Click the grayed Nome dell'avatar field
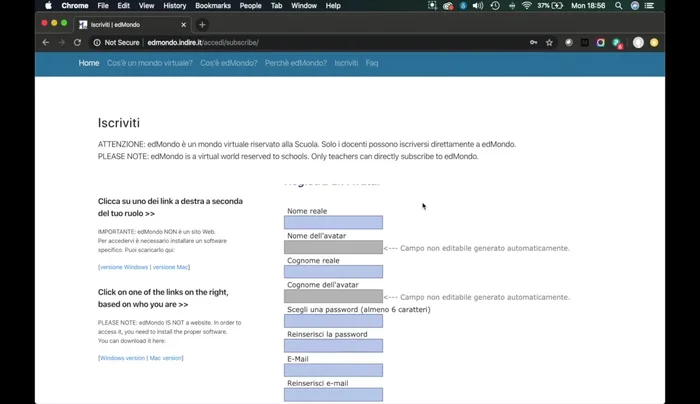The height and width of the screenshot is (404, 700). pos(333,247)
